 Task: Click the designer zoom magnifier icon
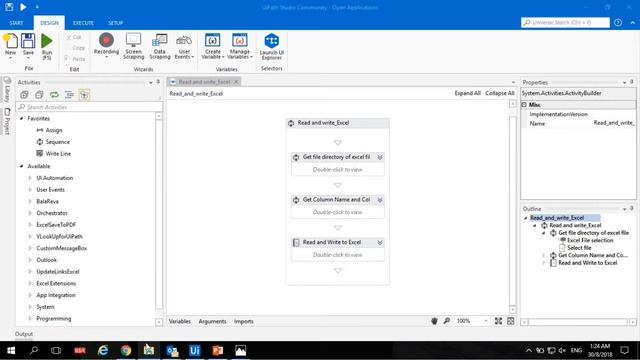[447, 321]
